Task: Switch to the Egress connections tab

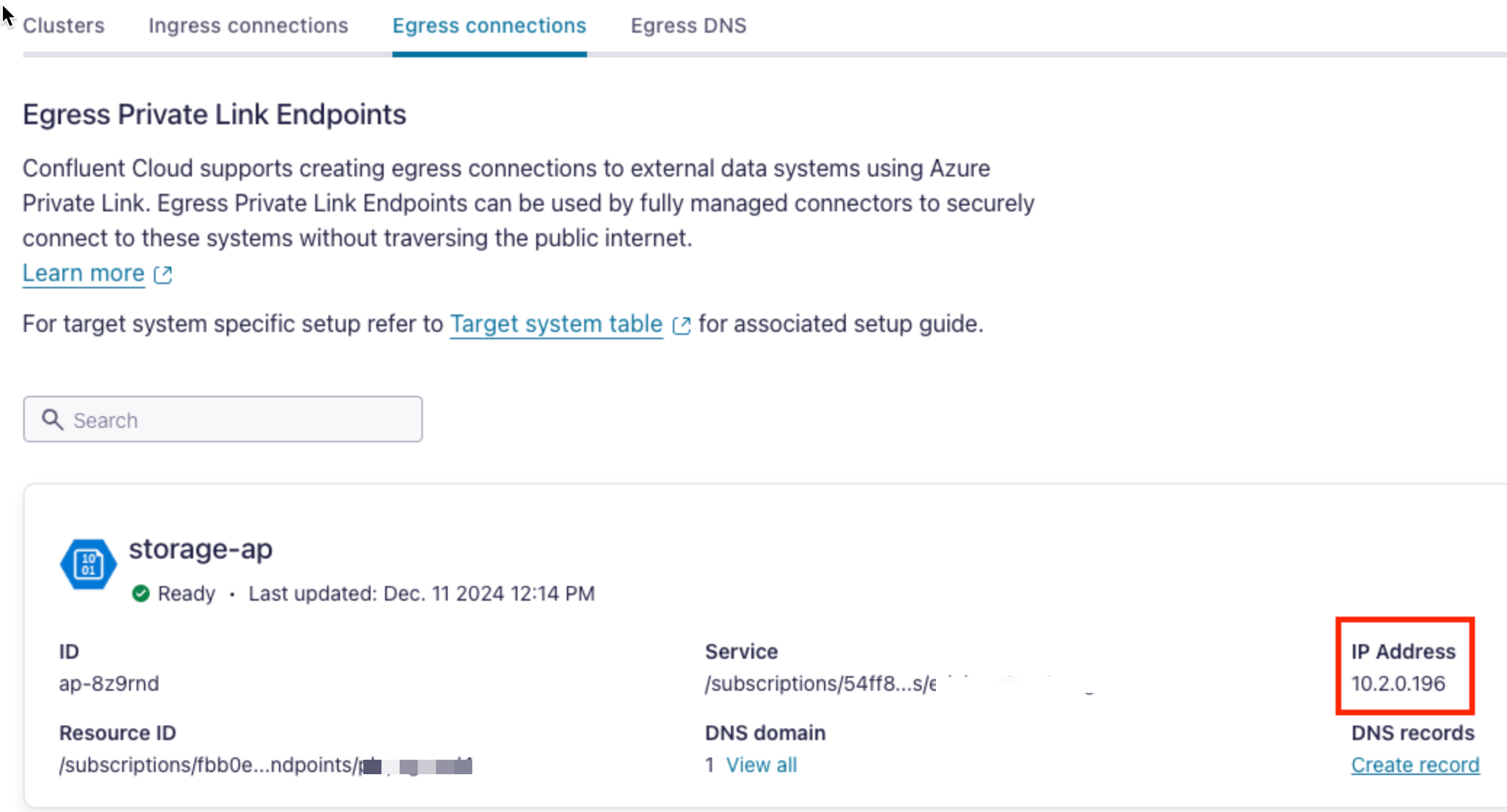Action: [x=488, y=25]
